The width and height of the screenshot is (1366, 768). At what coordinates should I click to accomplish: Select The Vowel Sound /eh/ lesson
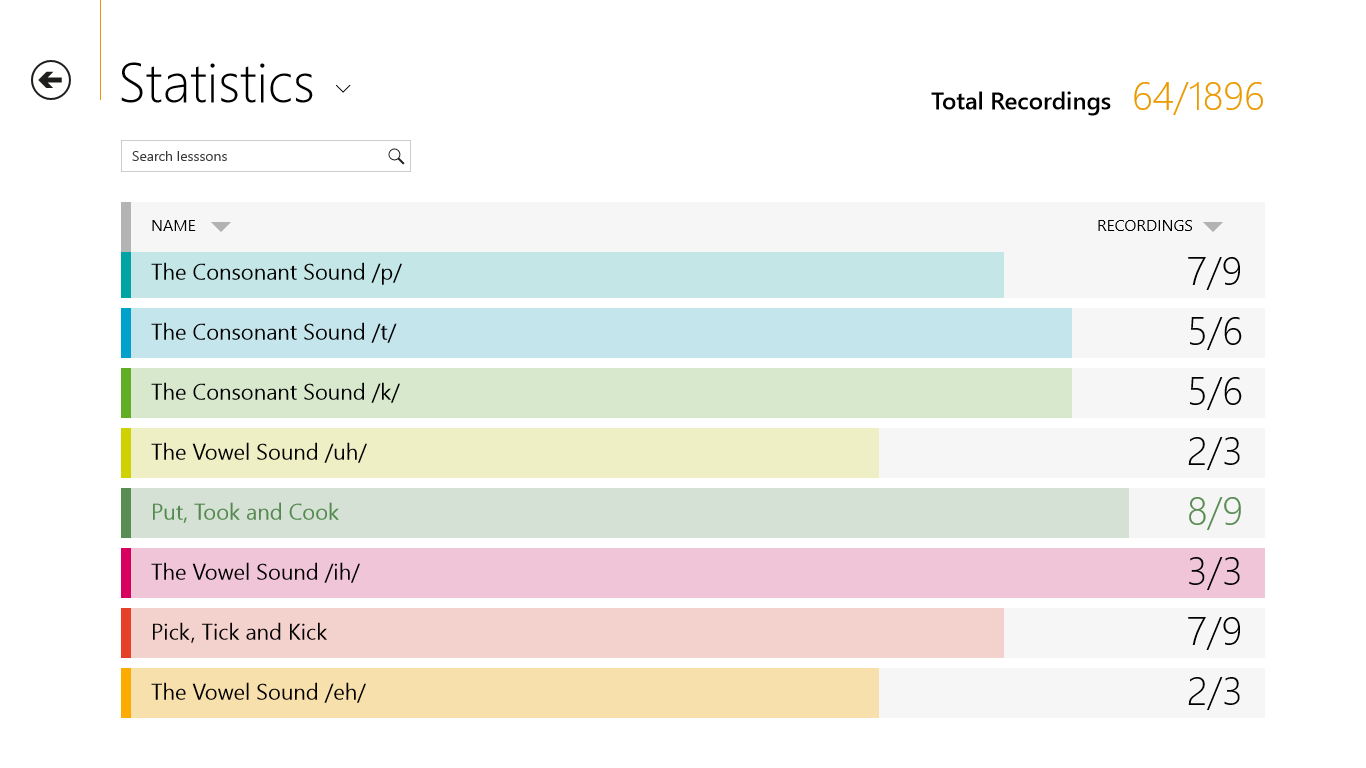(x=258, y=693)
